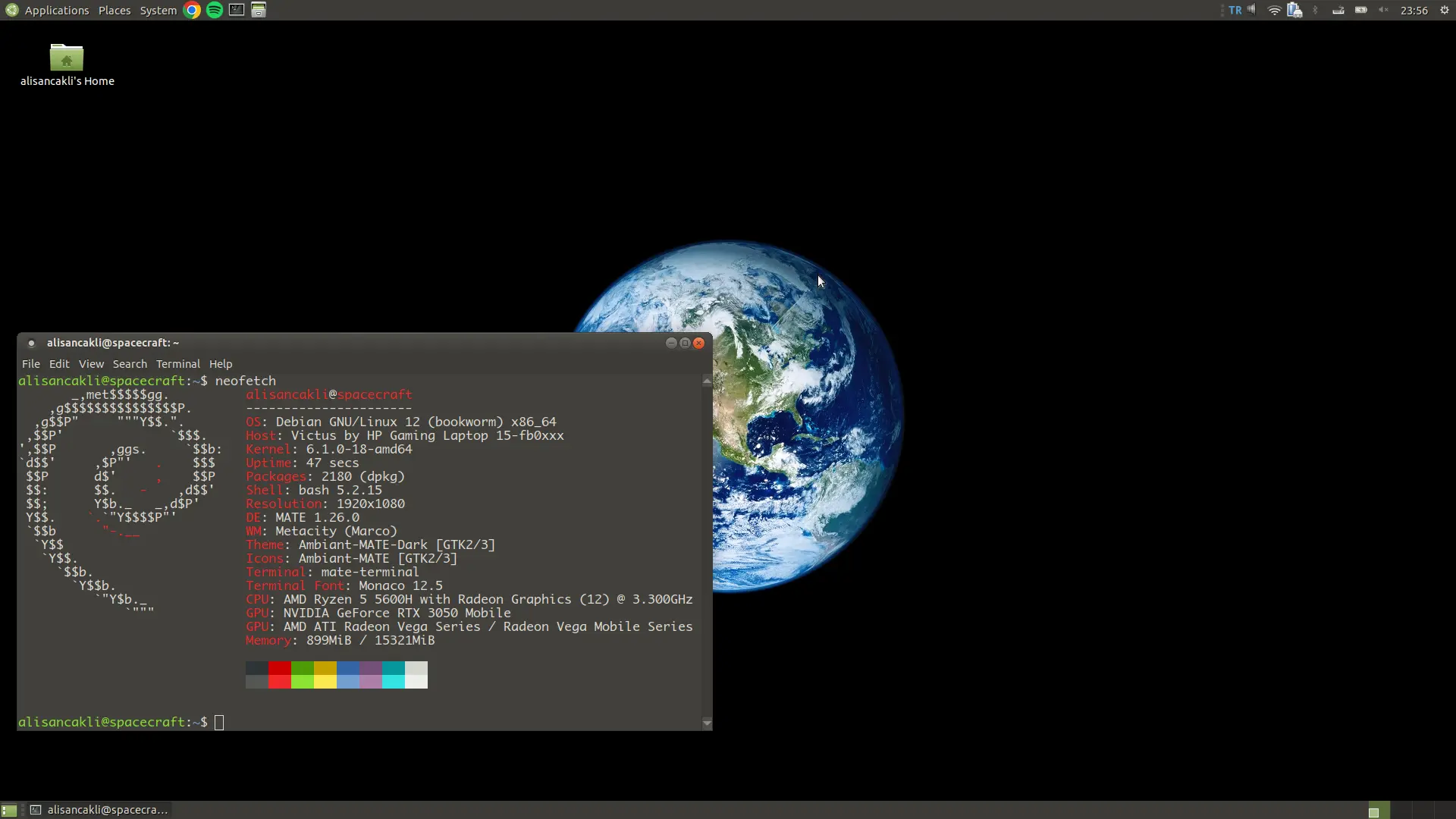Click the DE 'MATE 1.26.0' value
Viewport: 1456px width, 819px height.
pos(317,517)
